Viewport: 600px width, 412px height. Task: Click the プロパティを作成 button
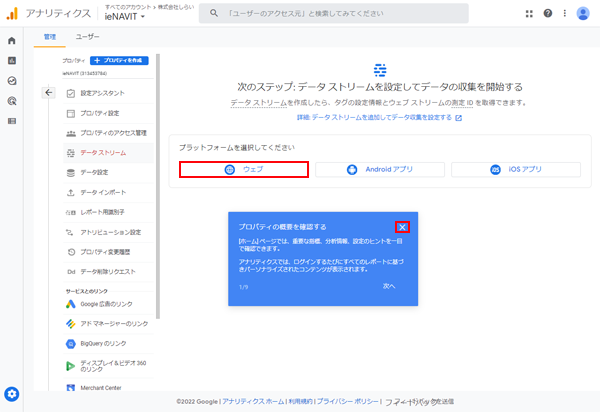click(119, 60)
